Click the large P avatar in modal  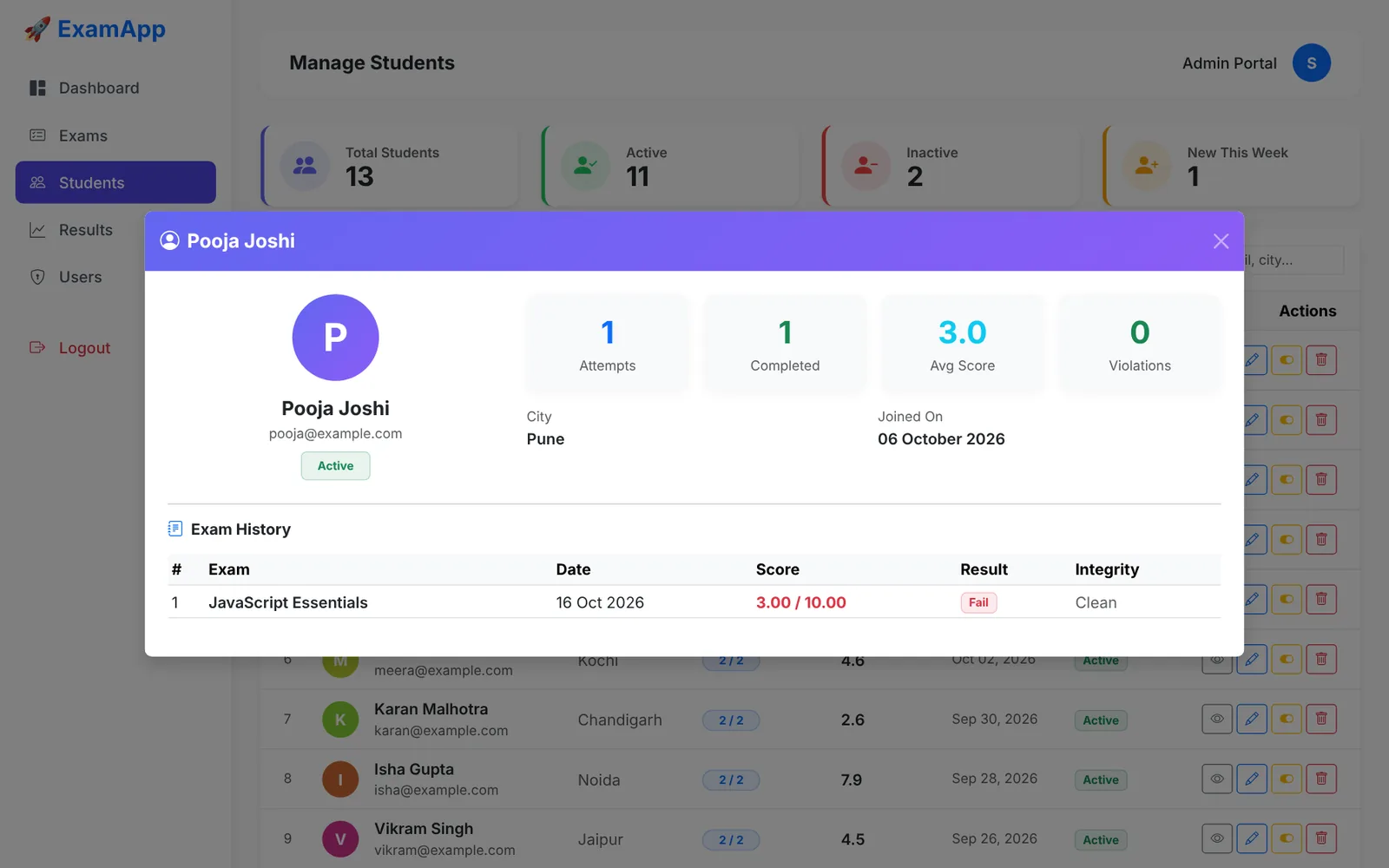tap(335, 338)
